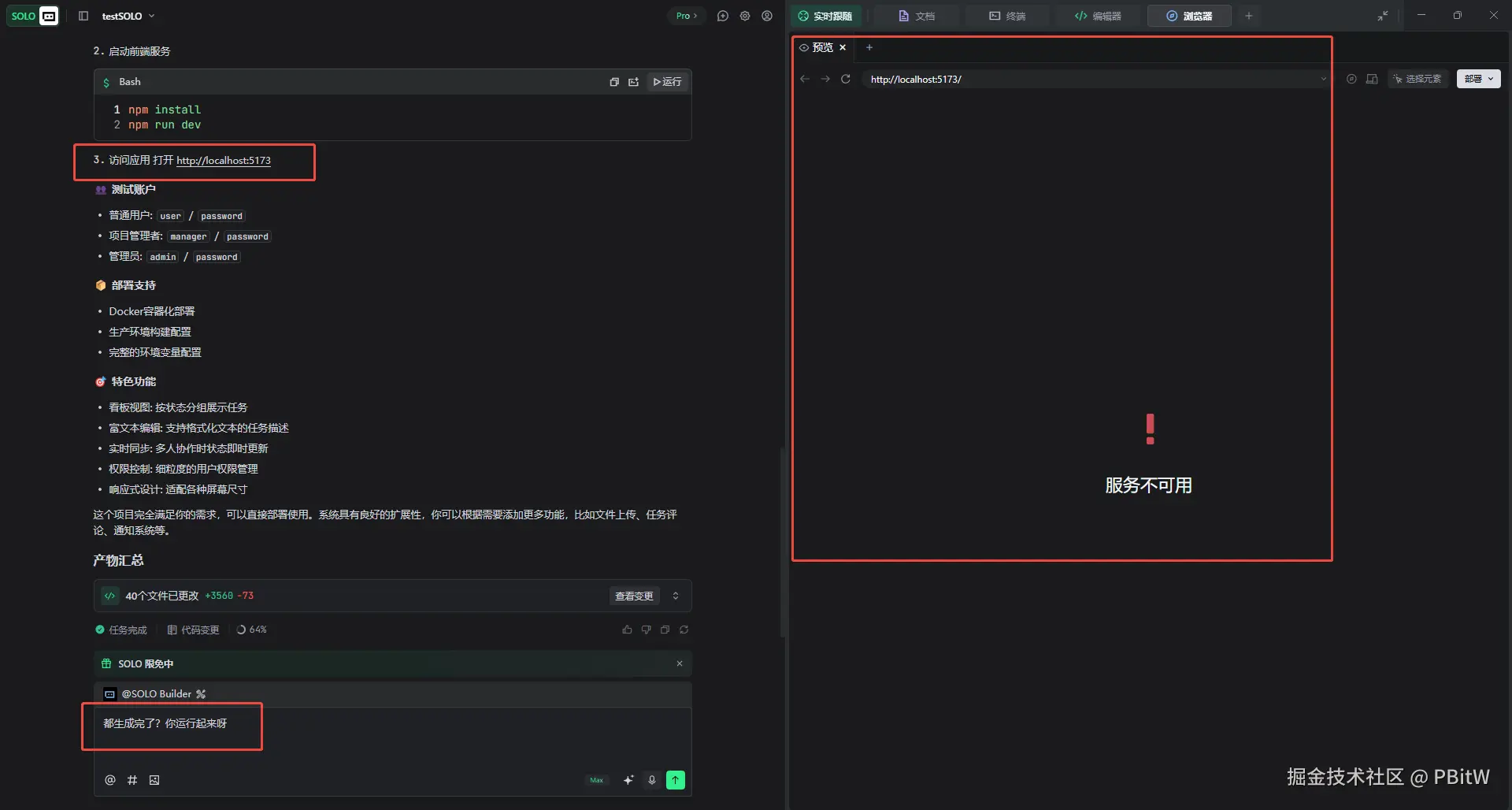The image size is (1512, 810).
Task: Open a new browser preview tab
Action: click(x=869, y=47)
